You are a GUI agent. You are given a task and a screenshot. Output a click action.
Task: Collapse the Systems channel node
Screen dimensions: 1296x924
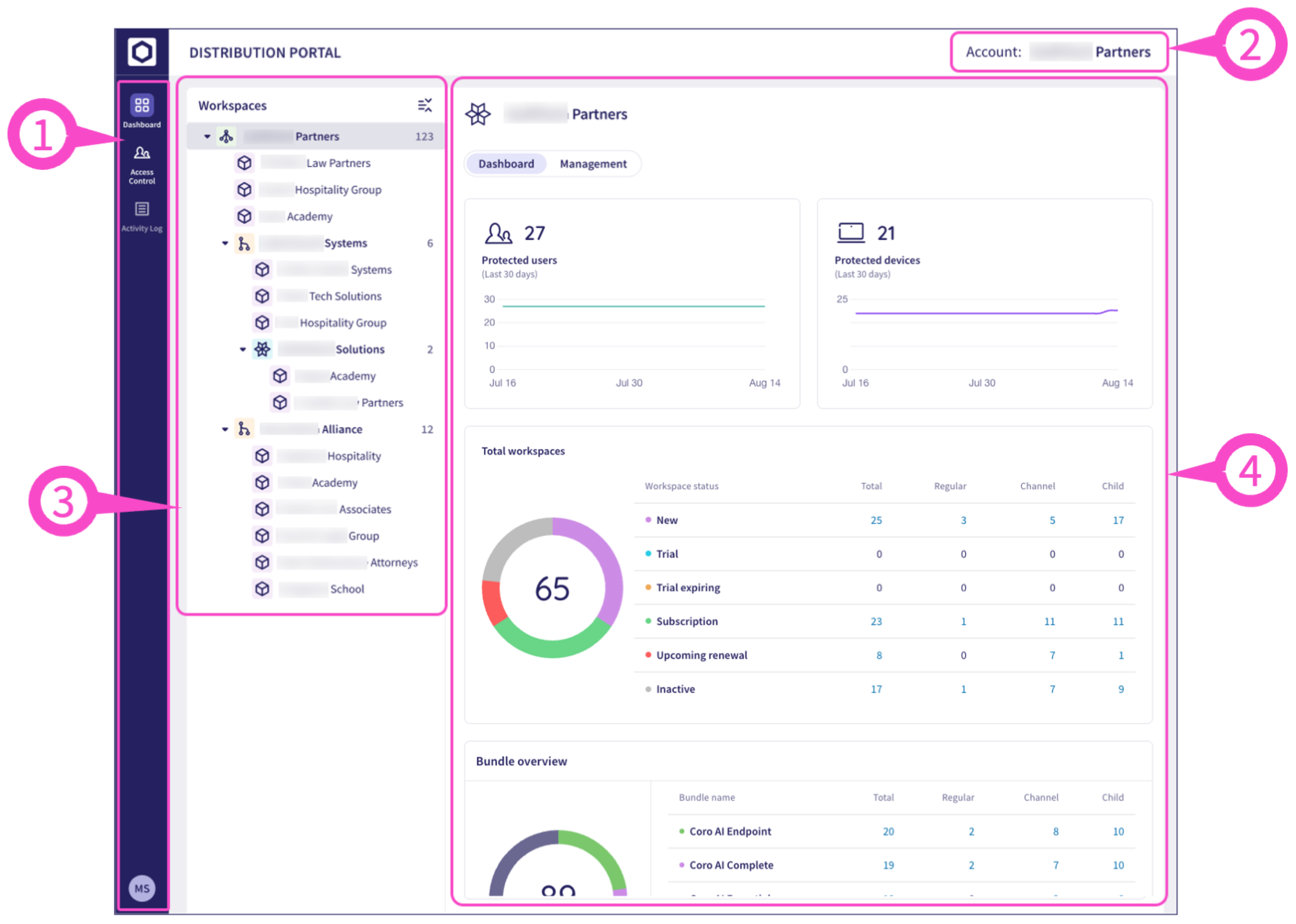(x=225, y=244)
